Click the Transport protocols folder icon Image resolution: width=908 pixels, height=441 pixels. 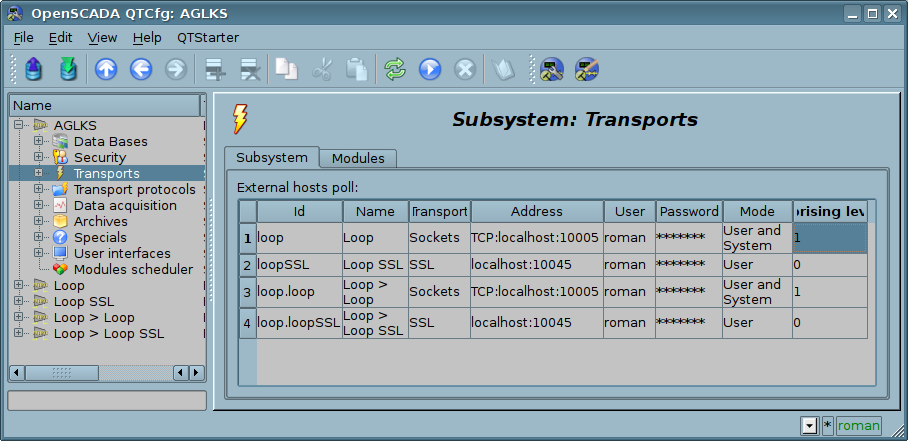[60, 189]
